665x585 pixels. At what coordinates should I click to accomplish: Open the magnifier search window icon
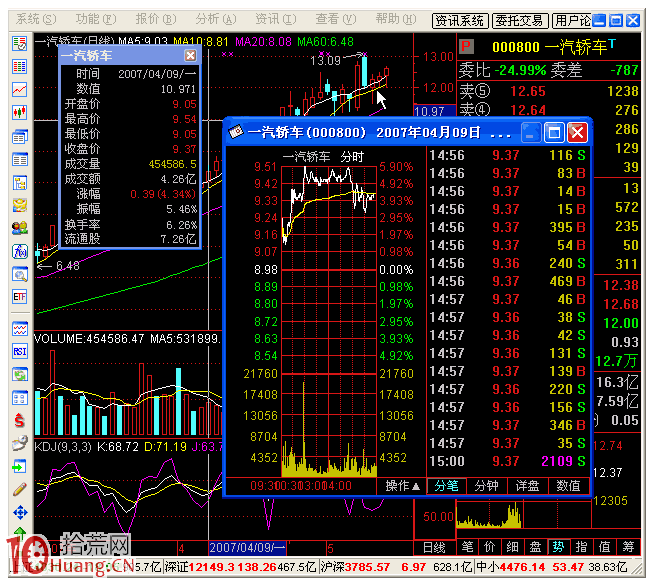[20, 274]
